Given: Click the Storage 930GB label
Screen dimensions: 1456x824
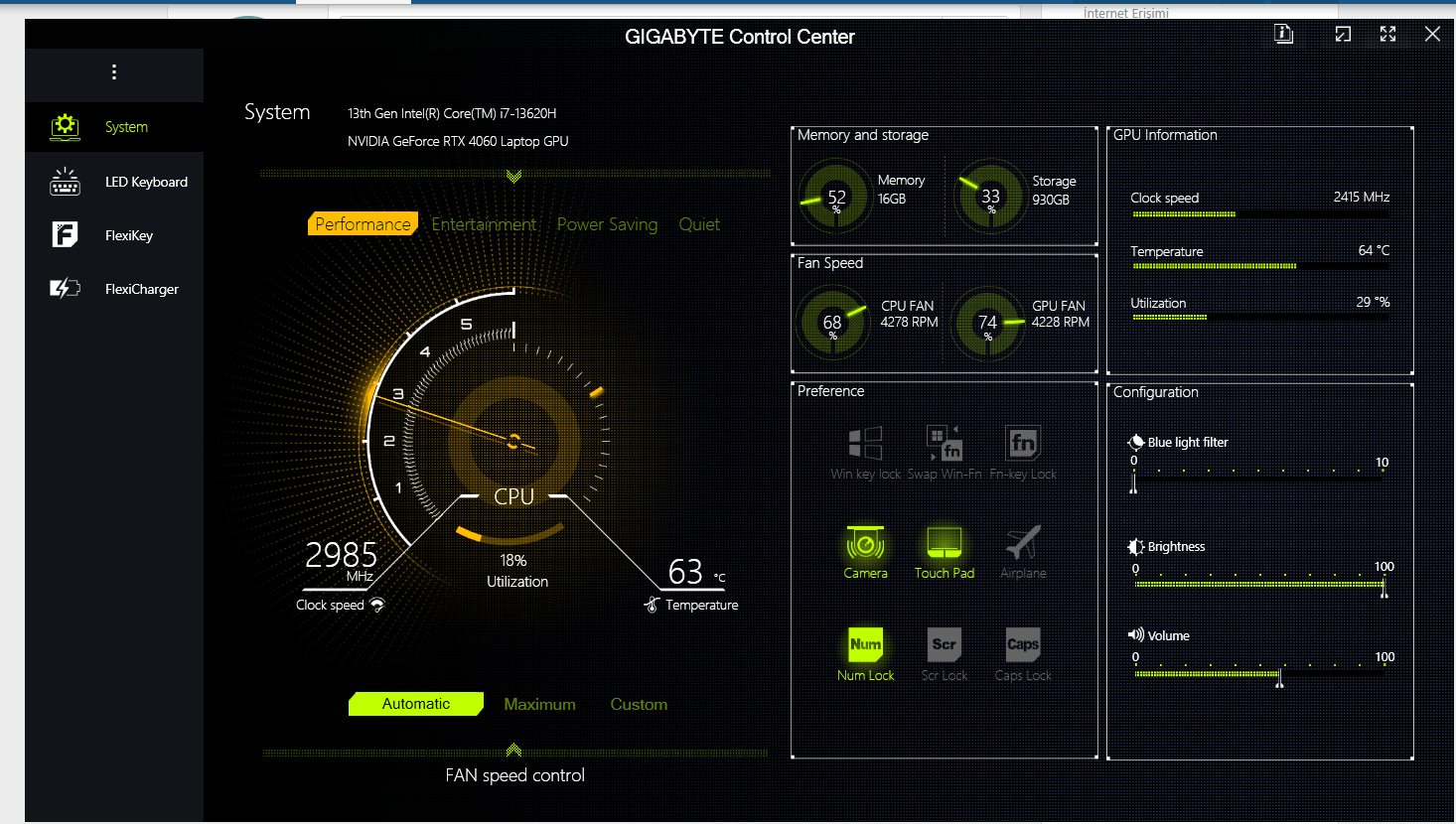Looking at the screenshot, I should tap(1053, 190).
